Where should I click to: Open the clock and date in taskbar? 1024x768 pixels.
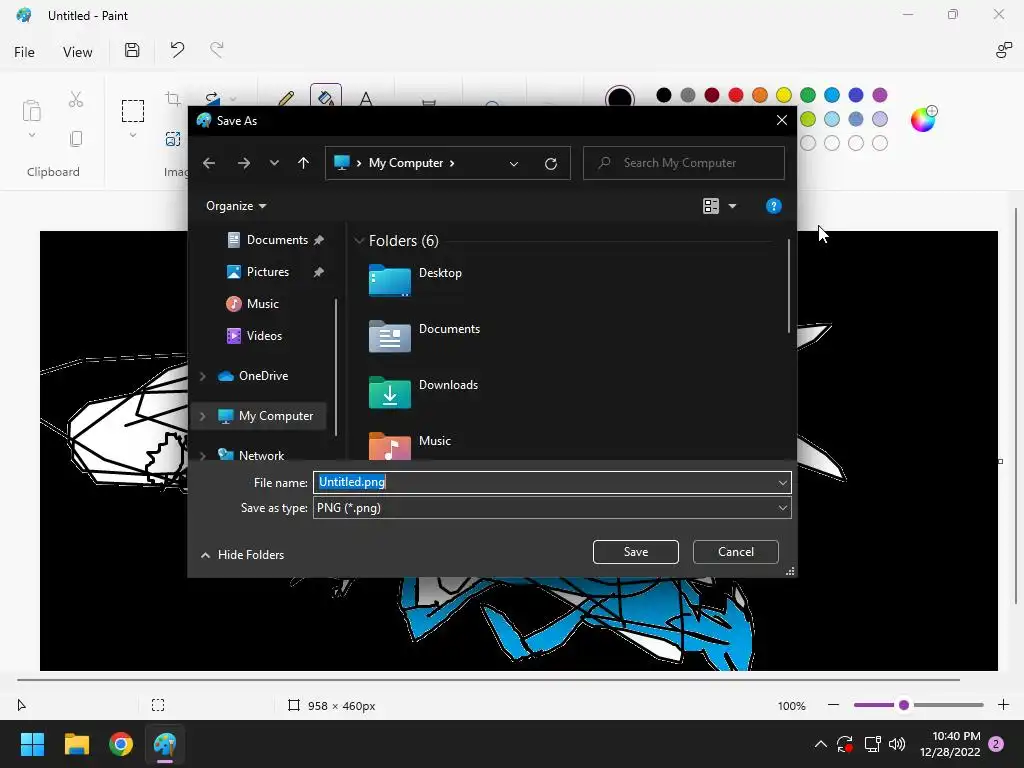[950, 744]
